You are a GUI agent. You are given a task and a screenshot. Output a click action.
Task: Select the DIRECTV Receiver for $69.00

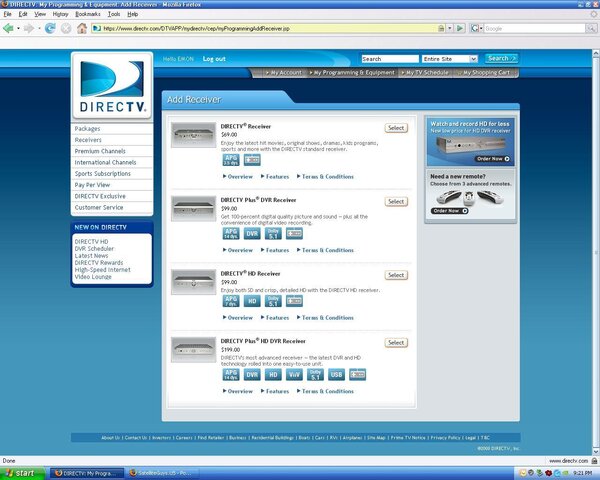(396, 128)
